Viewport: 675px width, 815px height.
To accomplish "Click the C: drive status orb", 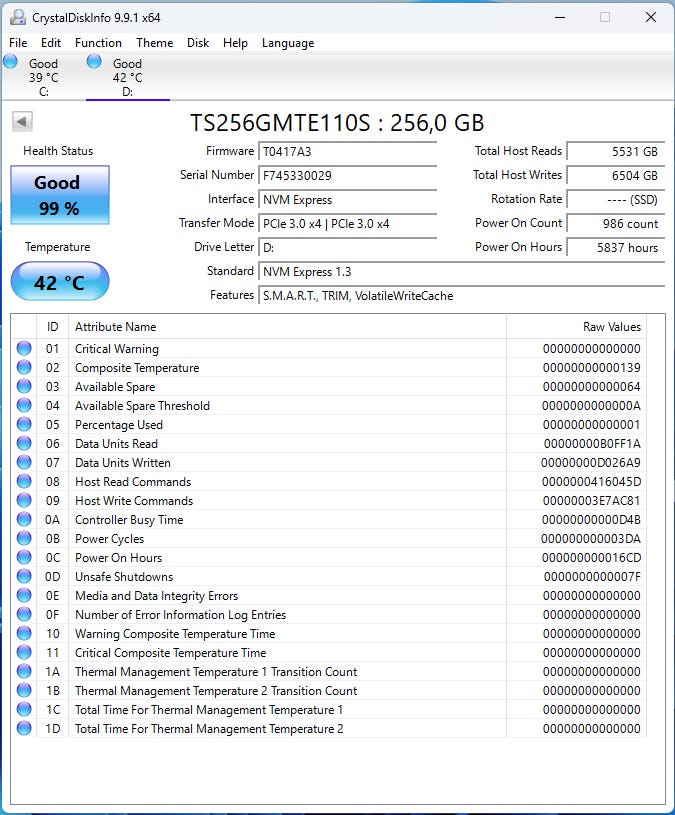I will [x=10, y=61].
